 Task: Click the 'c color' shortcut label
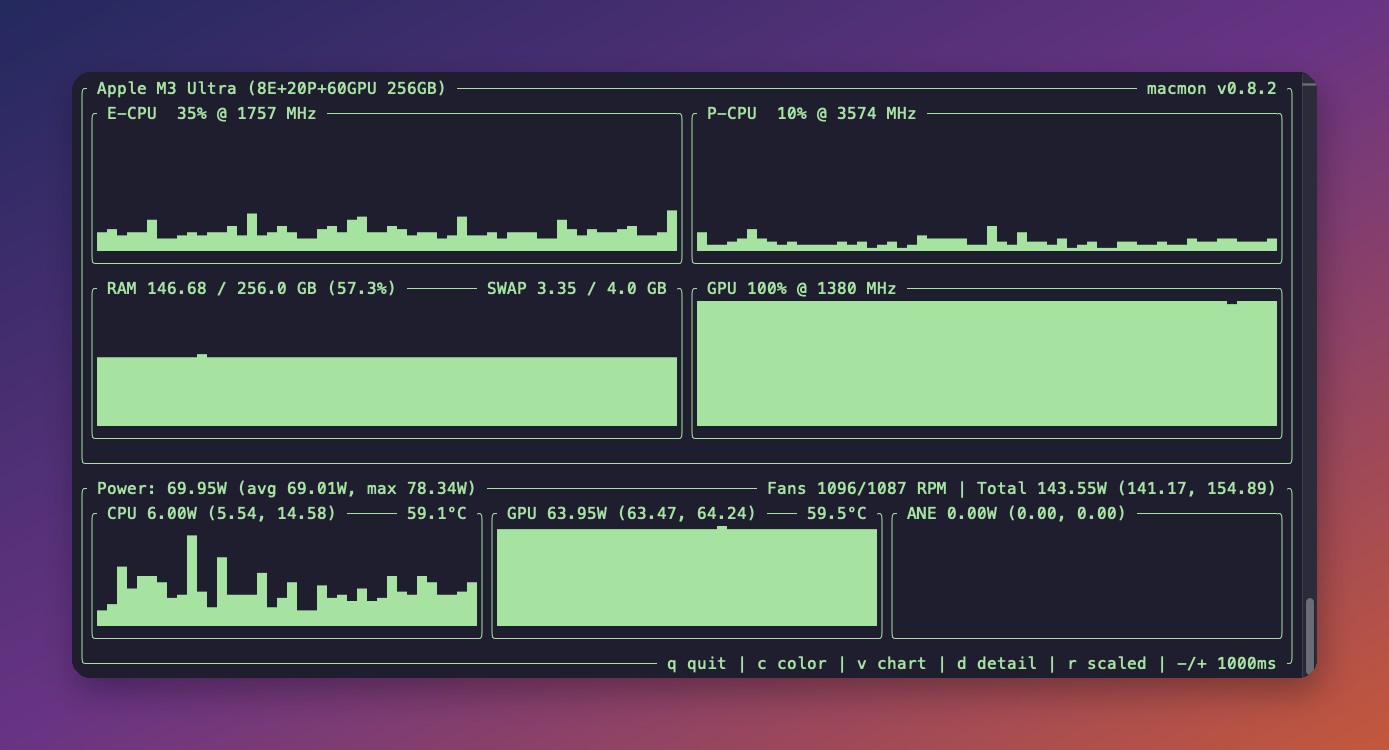[792, 663]
